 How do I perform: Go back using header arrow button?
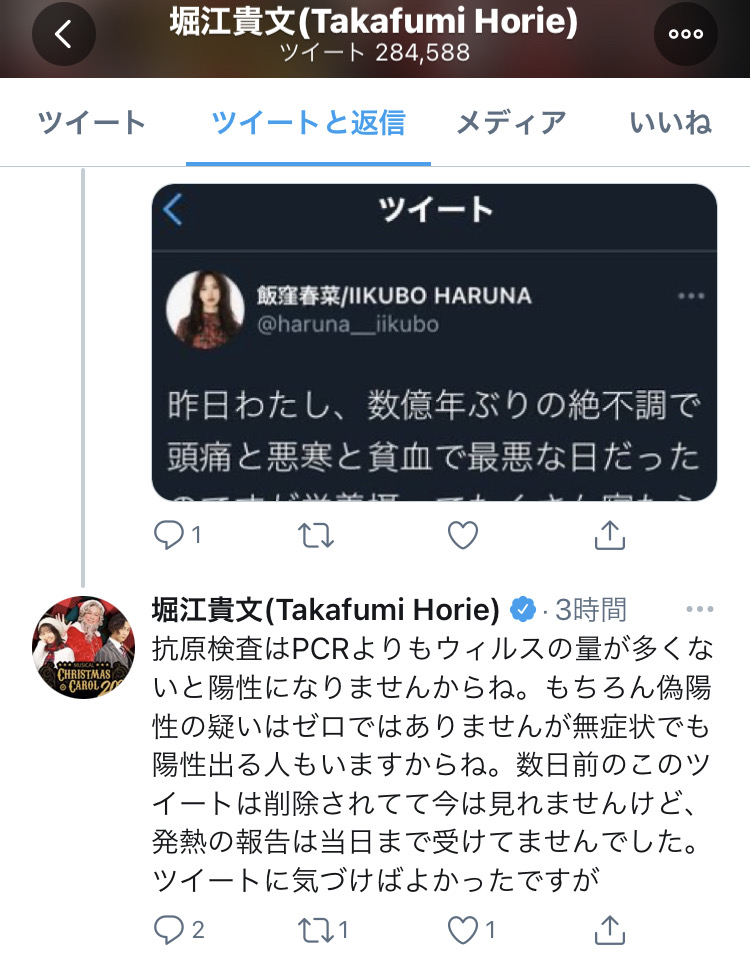click(x=64, y=34)
